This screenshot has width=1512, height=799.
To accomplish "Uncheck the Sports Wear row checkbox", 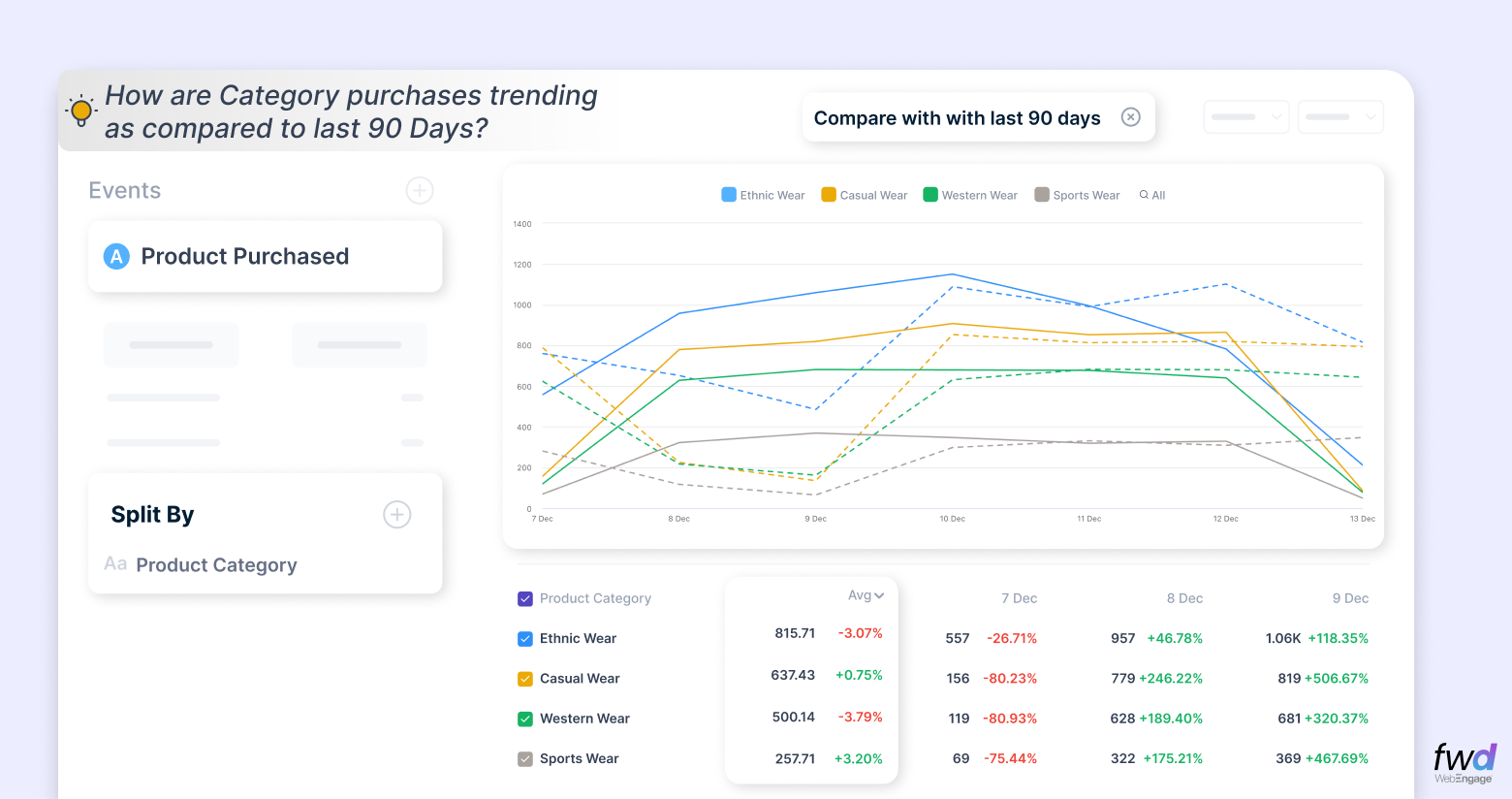I will pyautogui.click(x=525, y=759).
